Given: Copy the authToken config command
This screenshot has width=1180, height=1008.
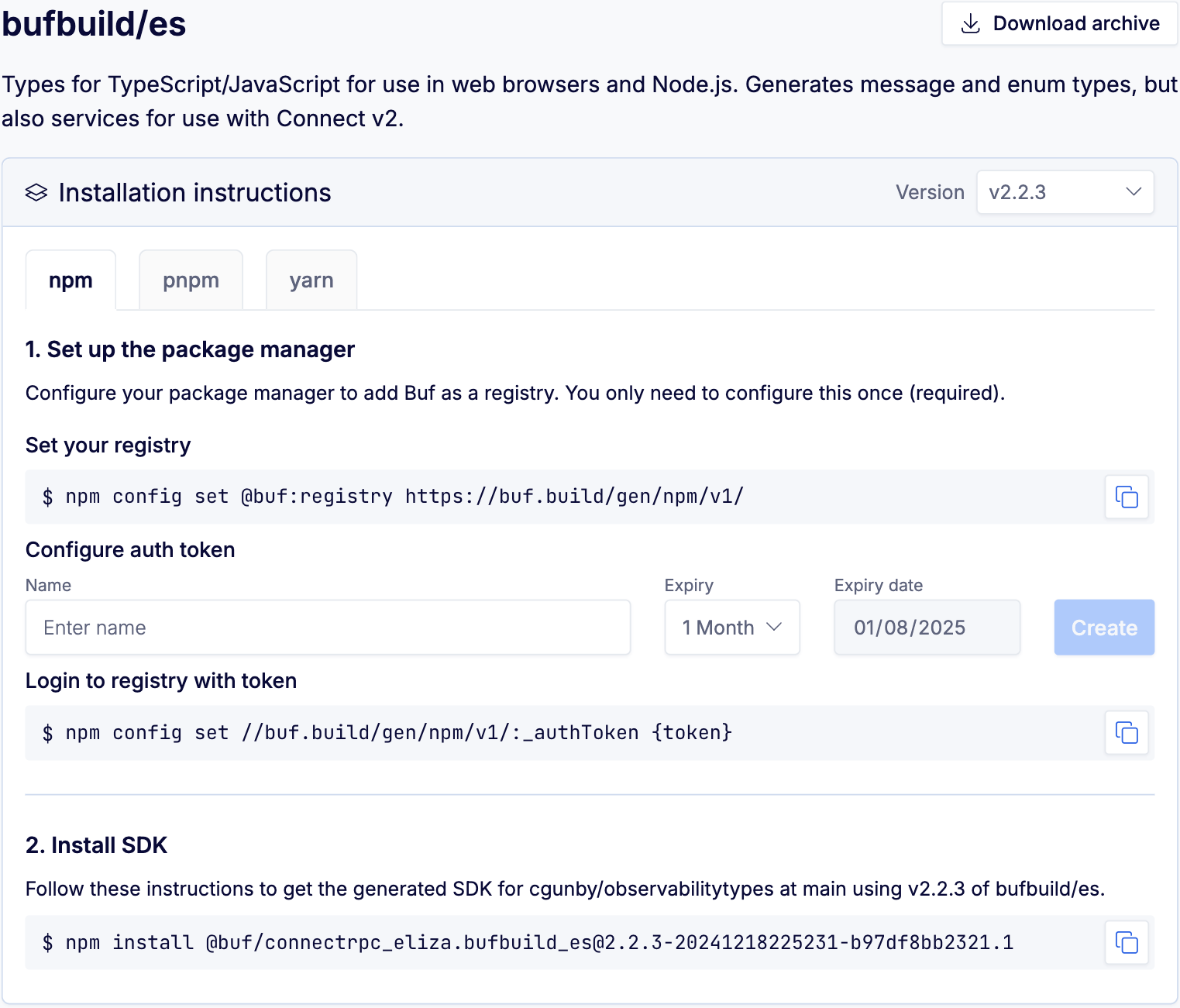Looking at the screenshot, I should tap(1126, 732).
